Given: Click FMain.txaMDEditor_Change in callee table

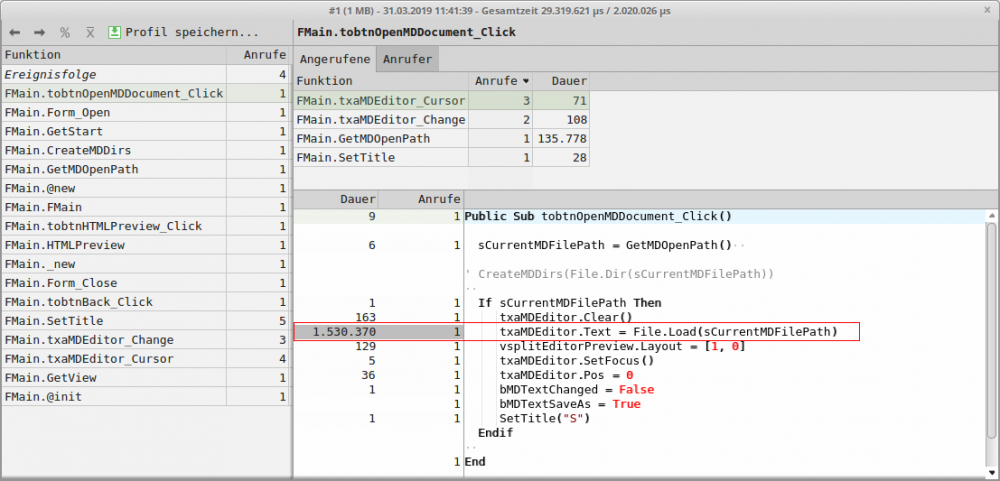Looking at the screenshot, I should 381,119.
